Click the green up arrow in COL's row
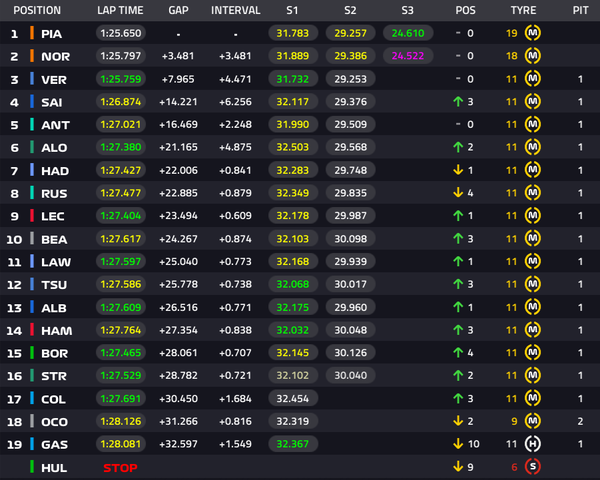Screen dimensions: 600x480 pos(458,398)
